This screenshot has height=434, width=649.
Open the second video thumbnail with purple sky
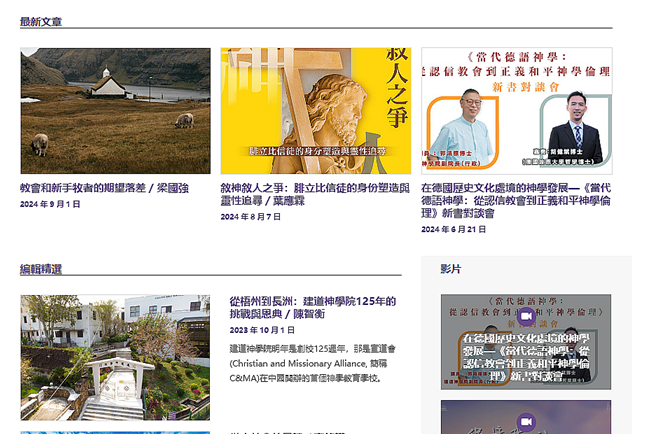(526, 417)
